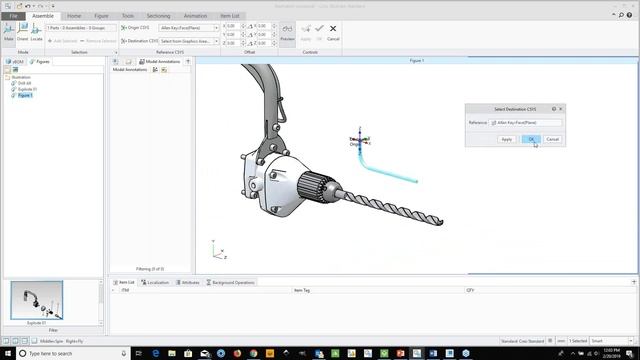
Task: Open Microsoft Edge from taskbar
Action: click(x=156, y=353)
